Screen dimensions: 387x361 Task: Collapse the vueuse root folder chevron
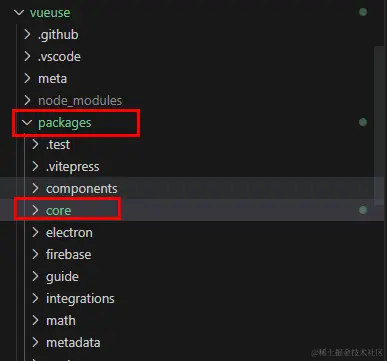tap(19, 13)
